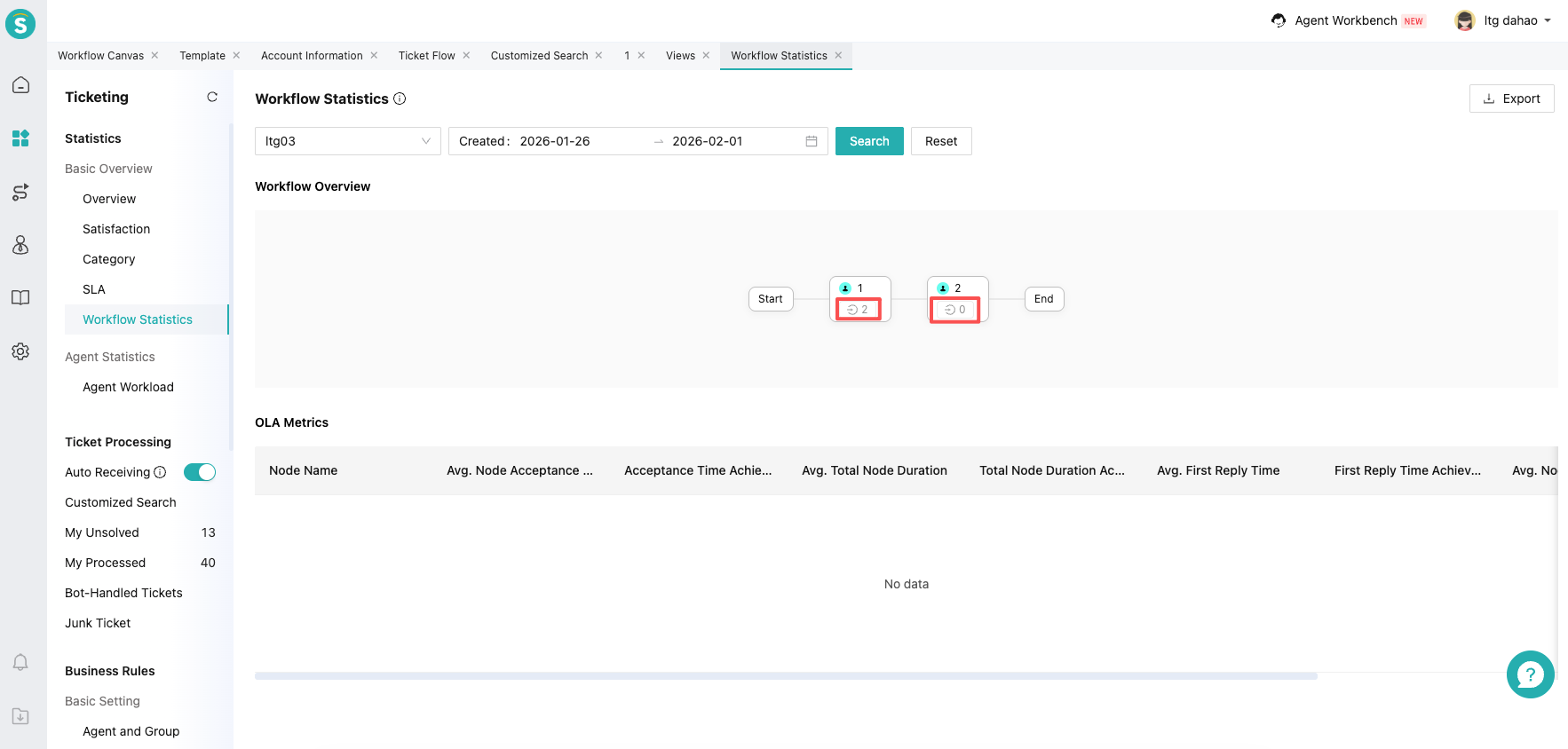Click the workflow routing sidebar icon
Screen dimensions: 1568x749
[20, 192]
